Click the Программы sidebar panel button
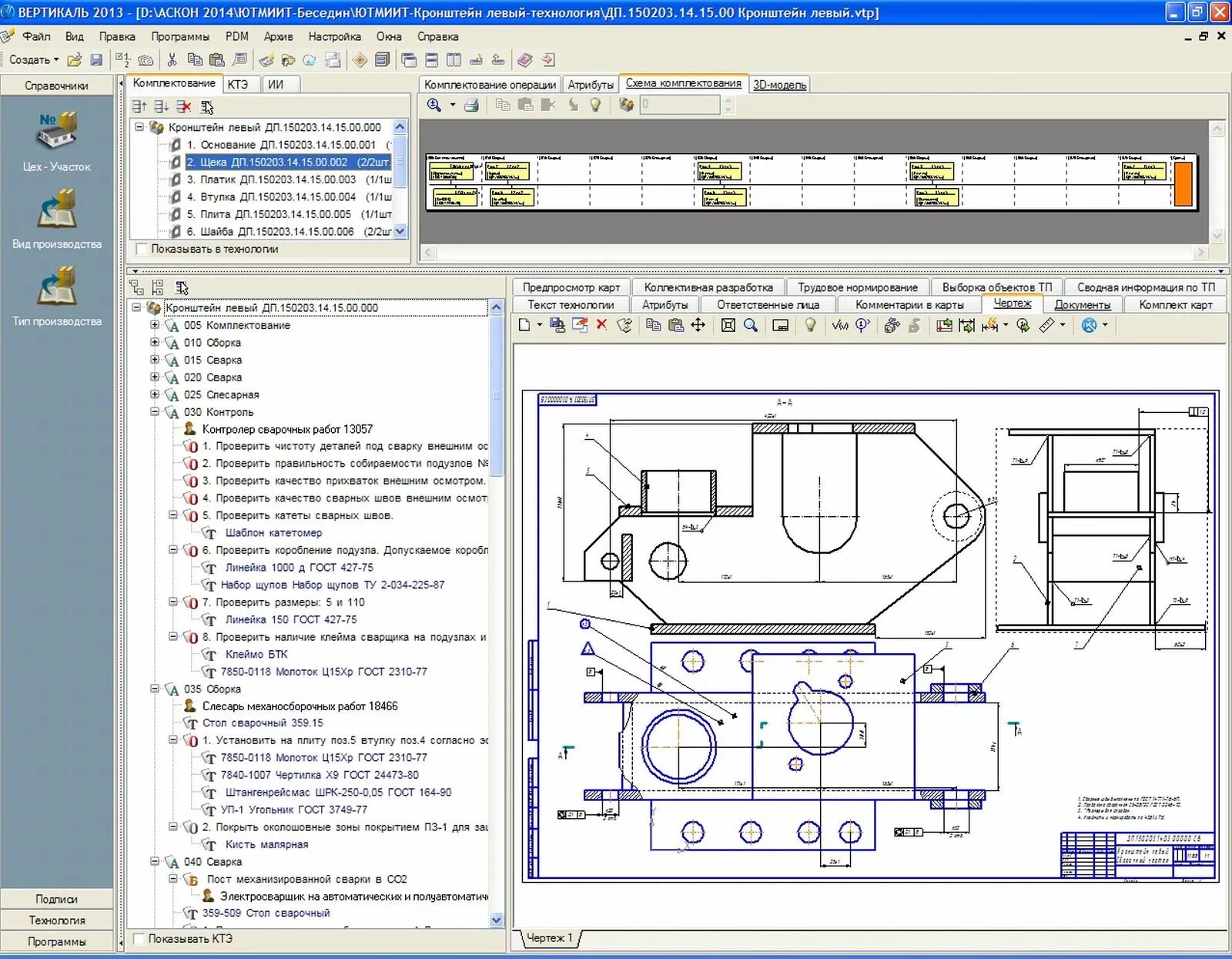 [57, 941]
